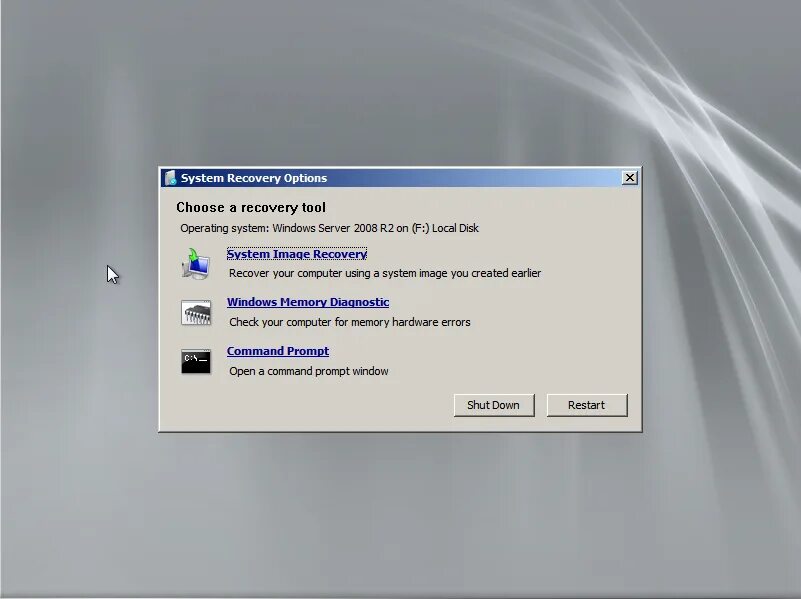801x599 pixels.
Task: Click the 'Operating system: Windows Server 2008 R2' line
Action: click(329, 228)
